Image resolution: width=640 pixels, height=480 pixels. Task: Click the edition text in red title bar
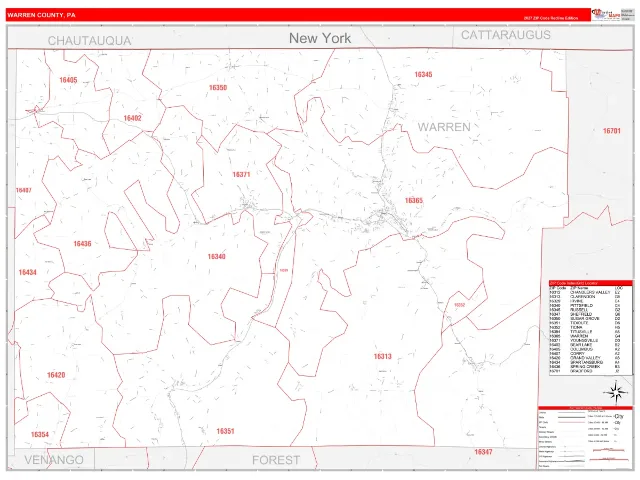(551, 18)
